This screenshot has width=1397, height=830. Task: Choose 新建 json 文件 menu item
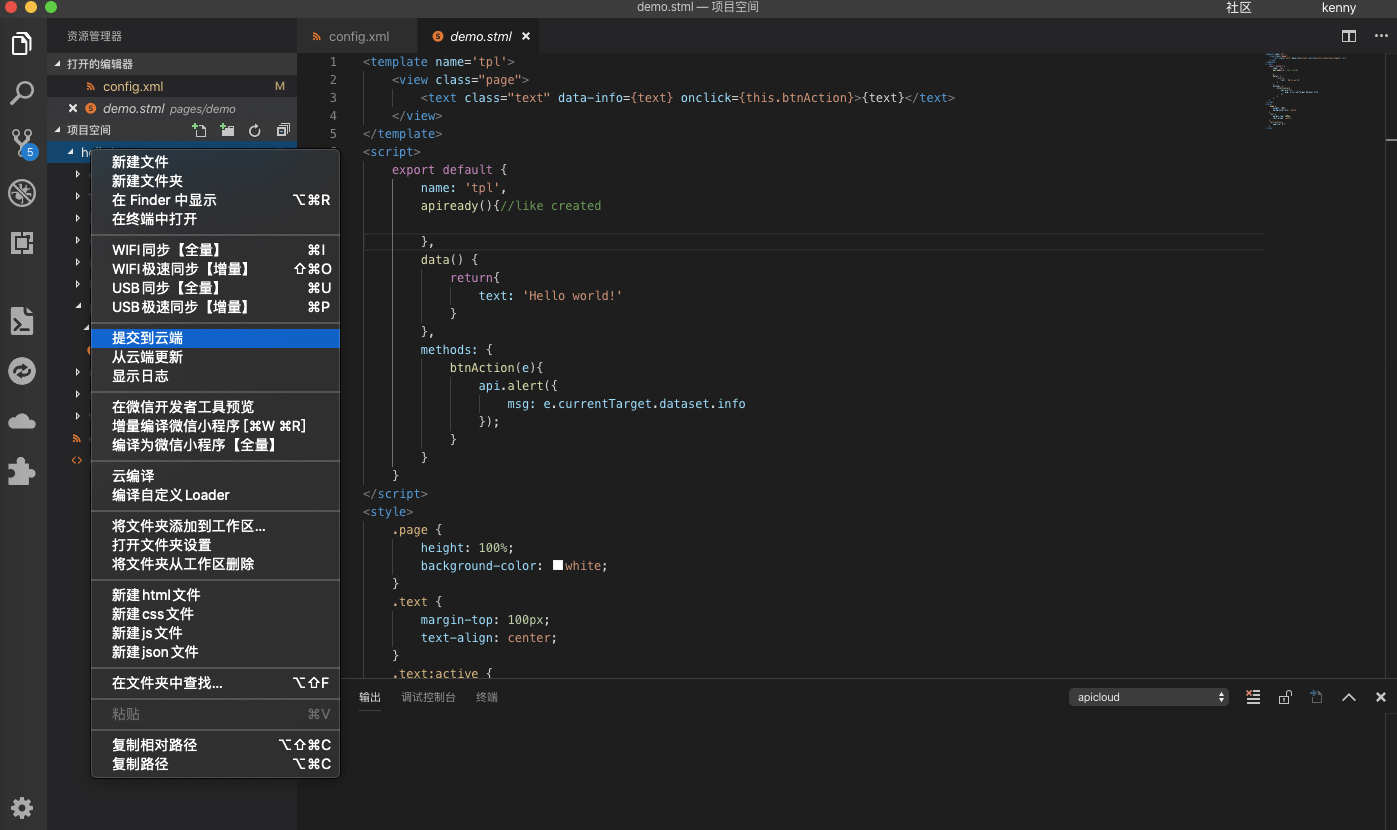[215, 652]
